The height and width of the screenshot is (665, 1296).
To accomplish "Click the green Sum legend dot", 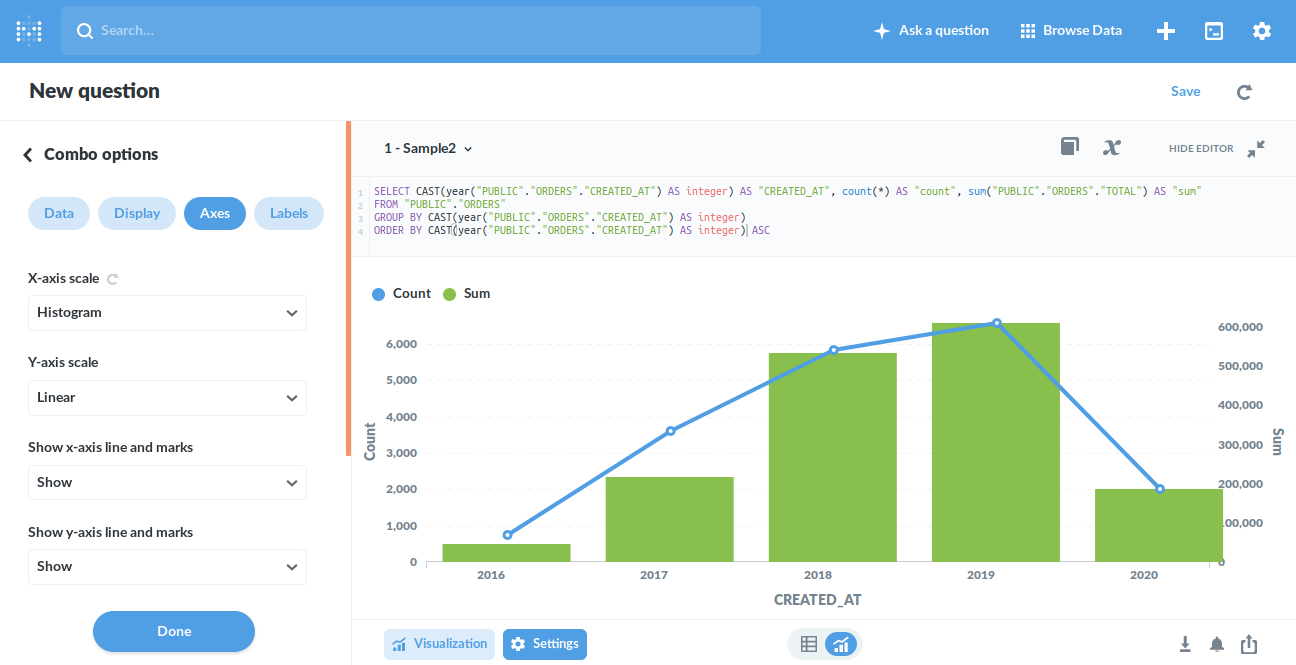I will (449, 294).
